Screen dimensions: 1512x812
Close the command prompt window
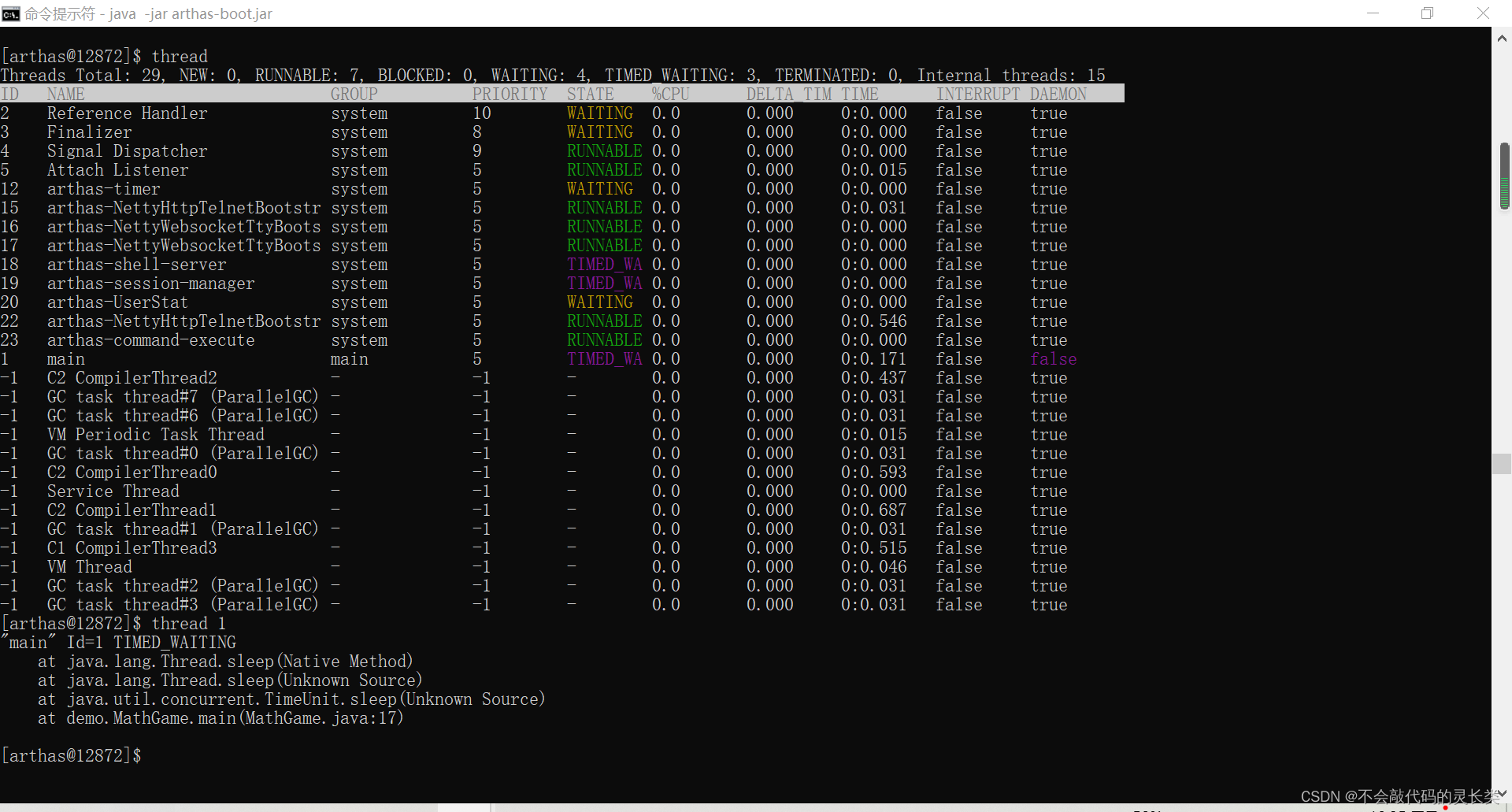pyautogui.click(x=1483, y=13)
